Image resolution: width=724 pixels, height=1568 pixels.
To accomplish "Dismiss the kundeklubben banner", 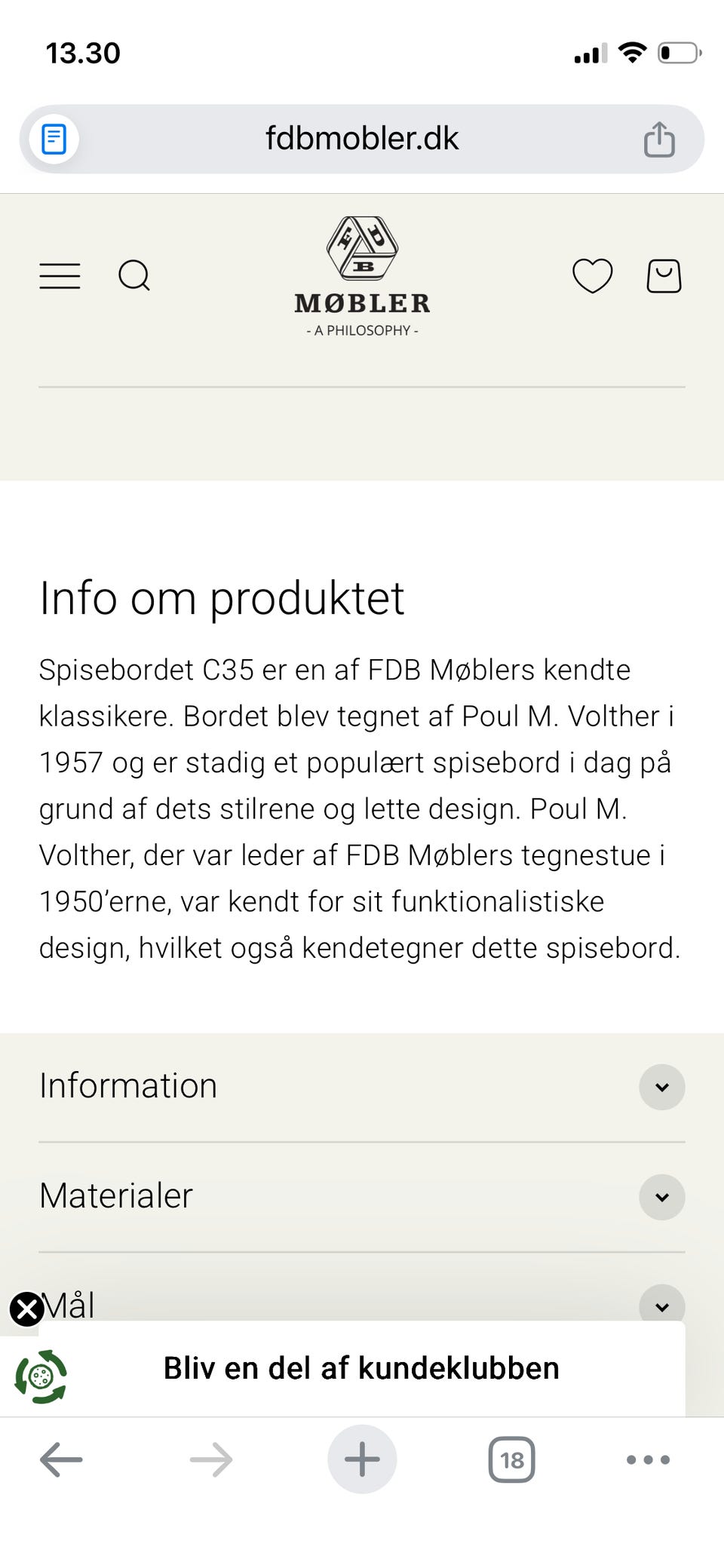I will [27, 1303].
